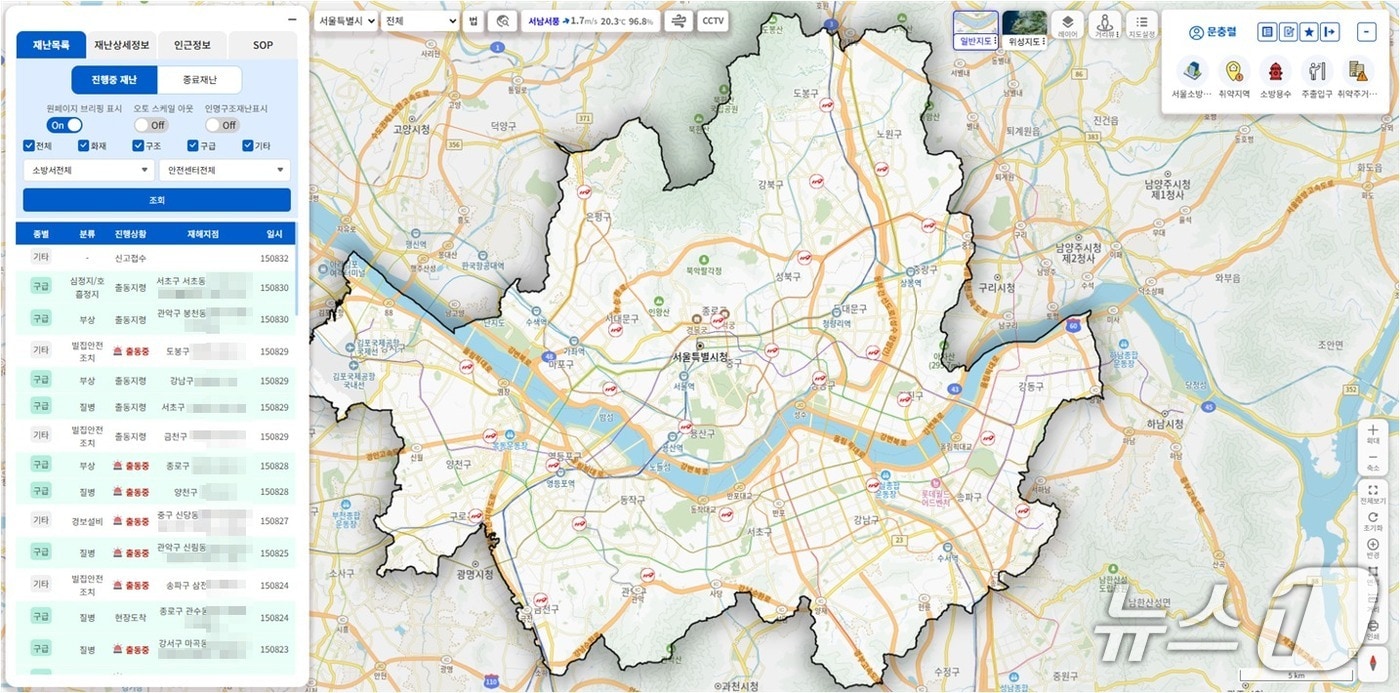The image size is (1400, 693).
Task: Click the map search magnifier icon
Action: pyautogui.click(x=503, y=21)
